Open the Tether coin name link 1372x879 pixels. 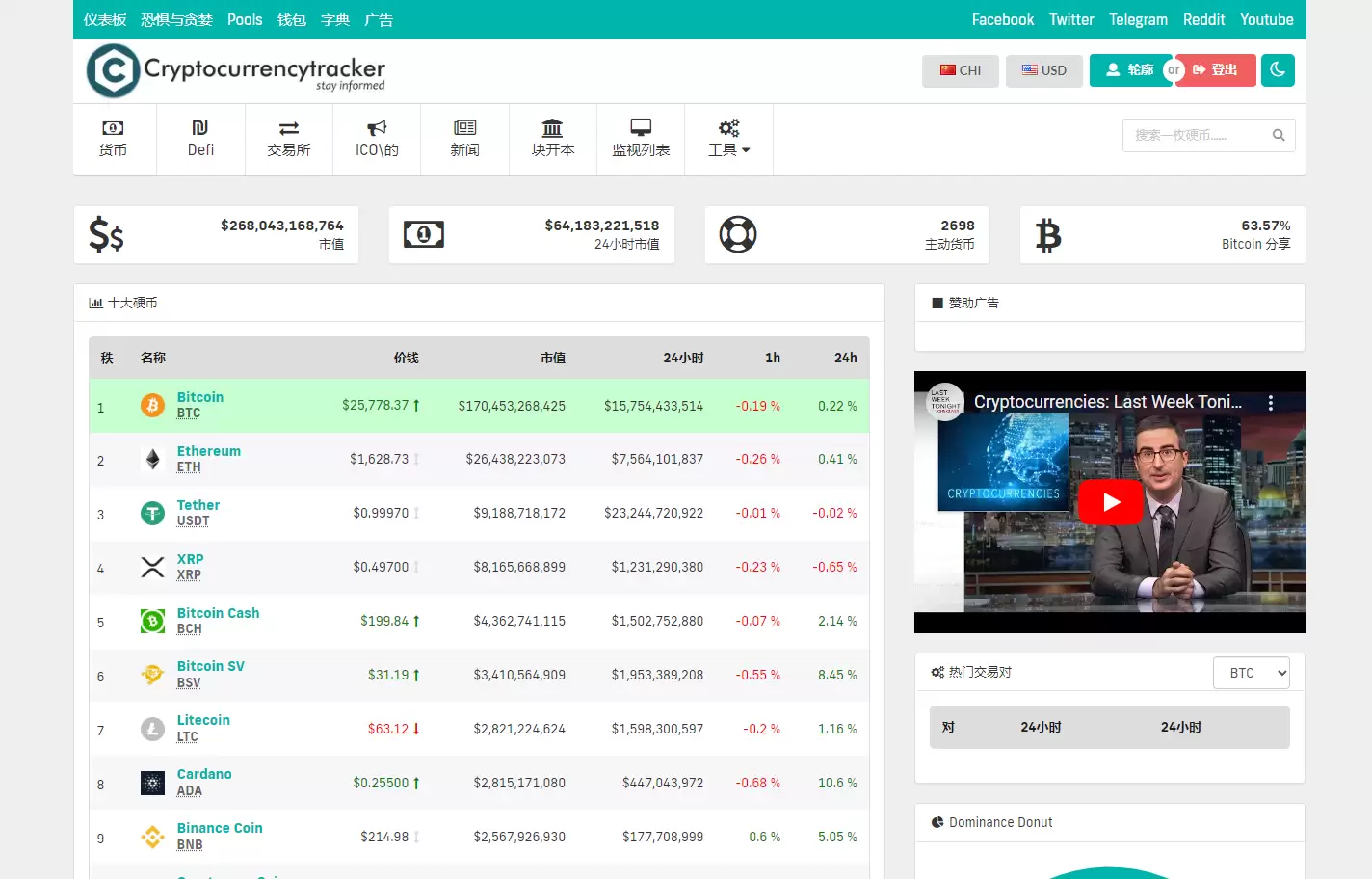(x=198, y=505)
